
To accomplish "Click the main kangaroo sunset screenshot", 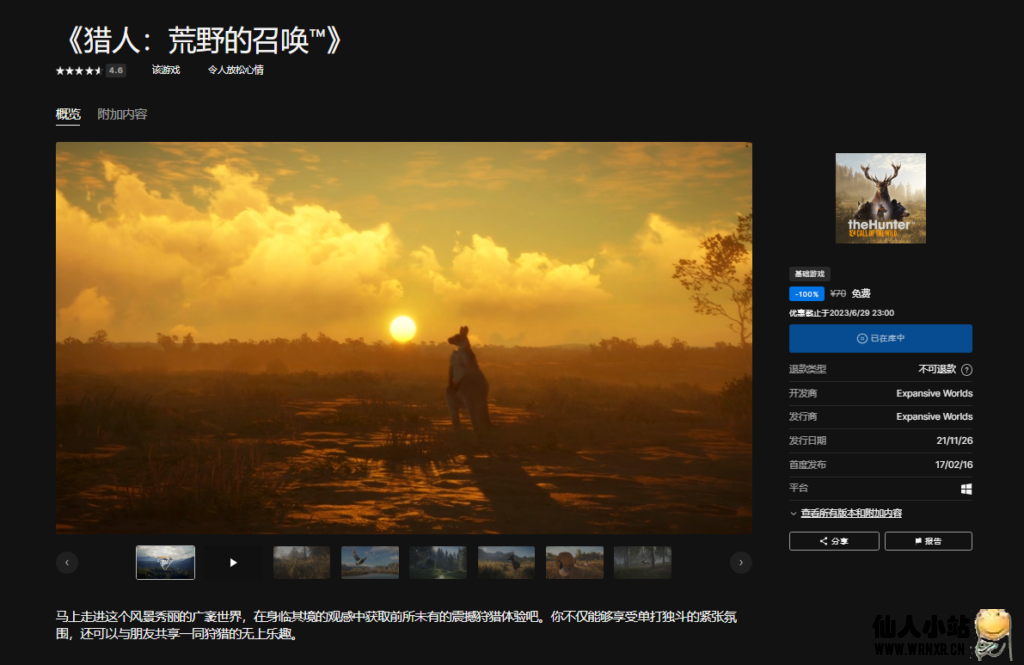I will tap(404, 337).
